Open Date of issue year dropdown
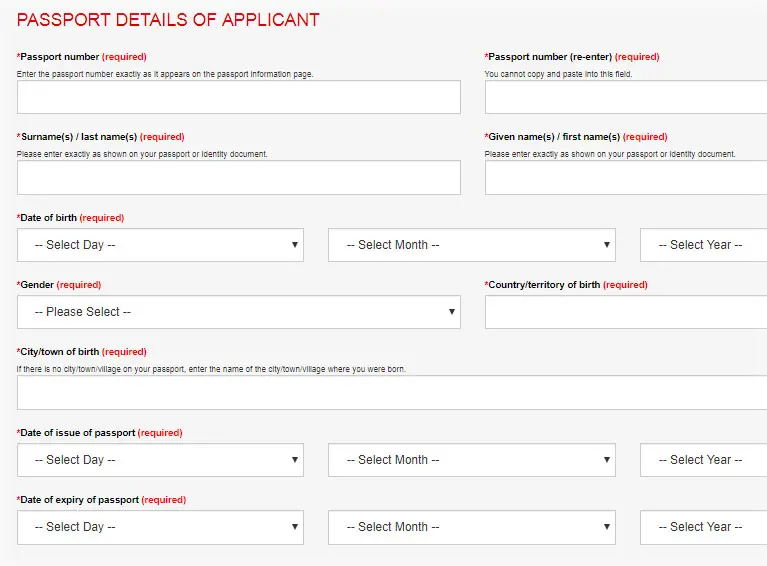Image resolution: width=767 pixels, height=566 pixels. point(703,460)
